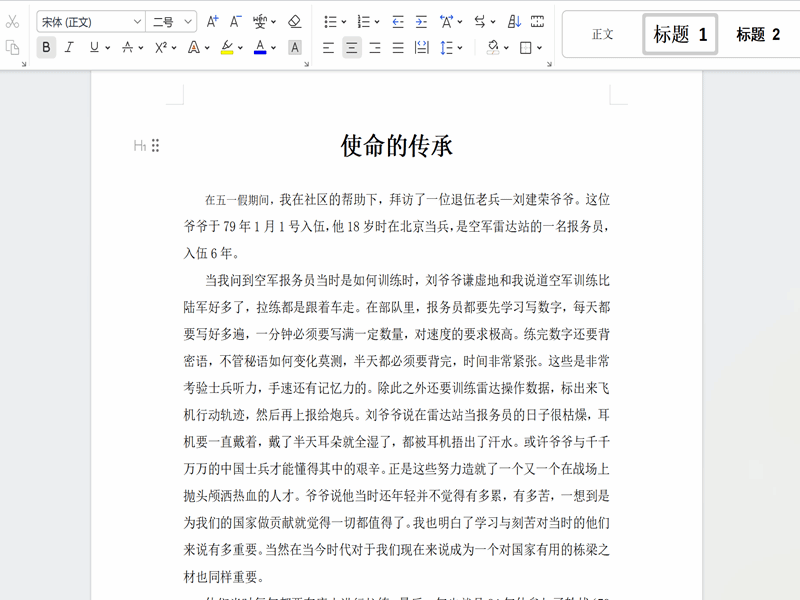Increase the paragraph indent
This screenshot has width=800, height=600.
click(421, 21)
